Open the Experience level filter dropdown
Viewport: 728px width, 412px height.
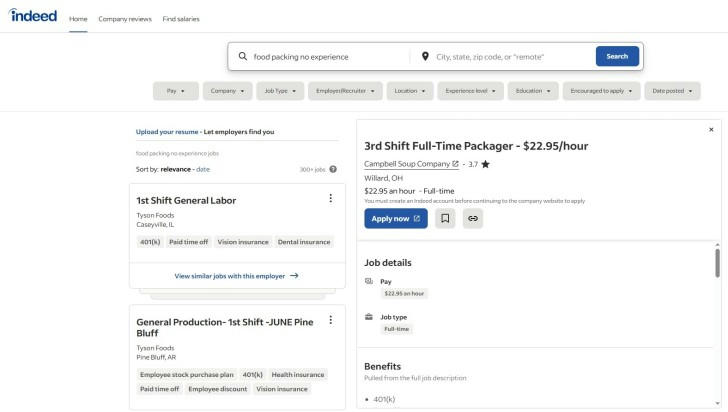click(470, 91)
